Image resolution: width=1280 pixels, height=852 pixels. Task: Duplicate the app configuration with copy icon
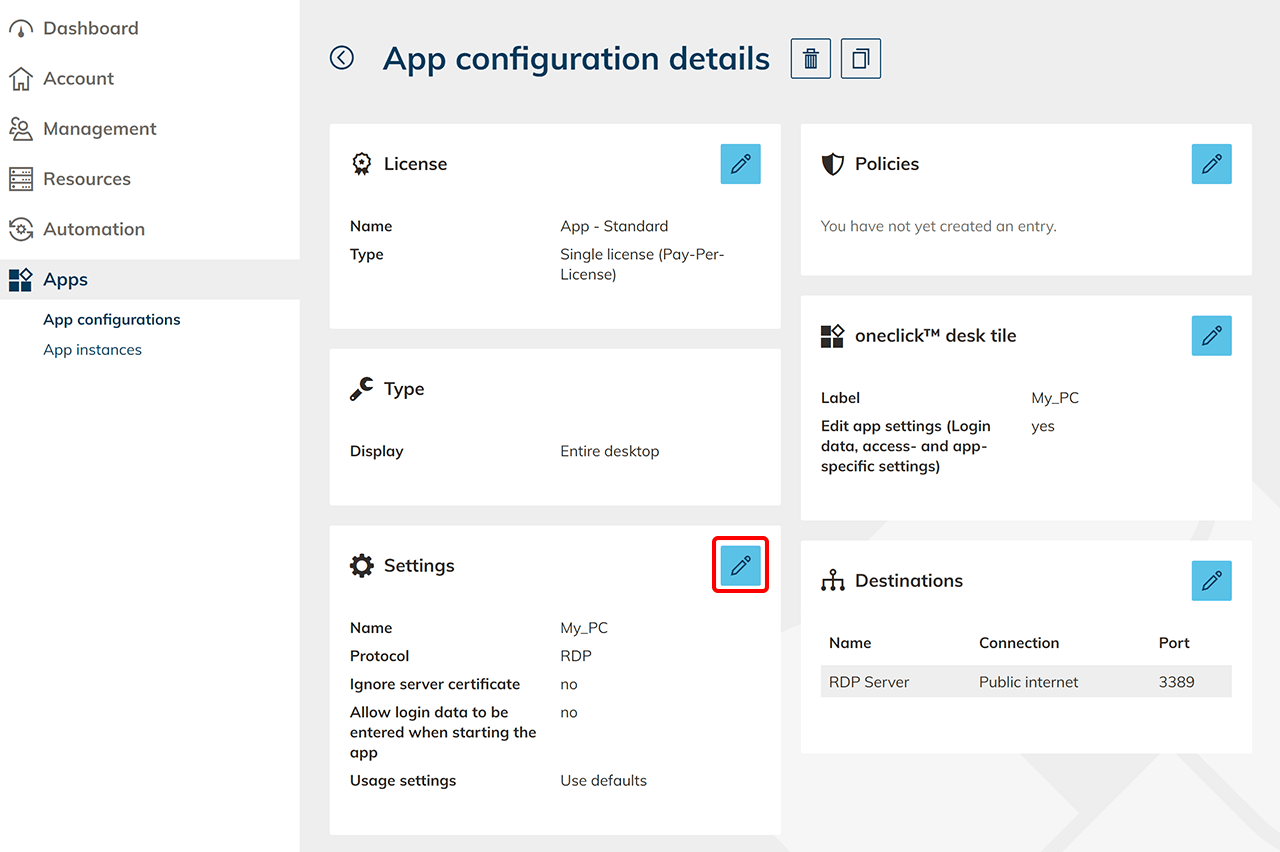861,59
